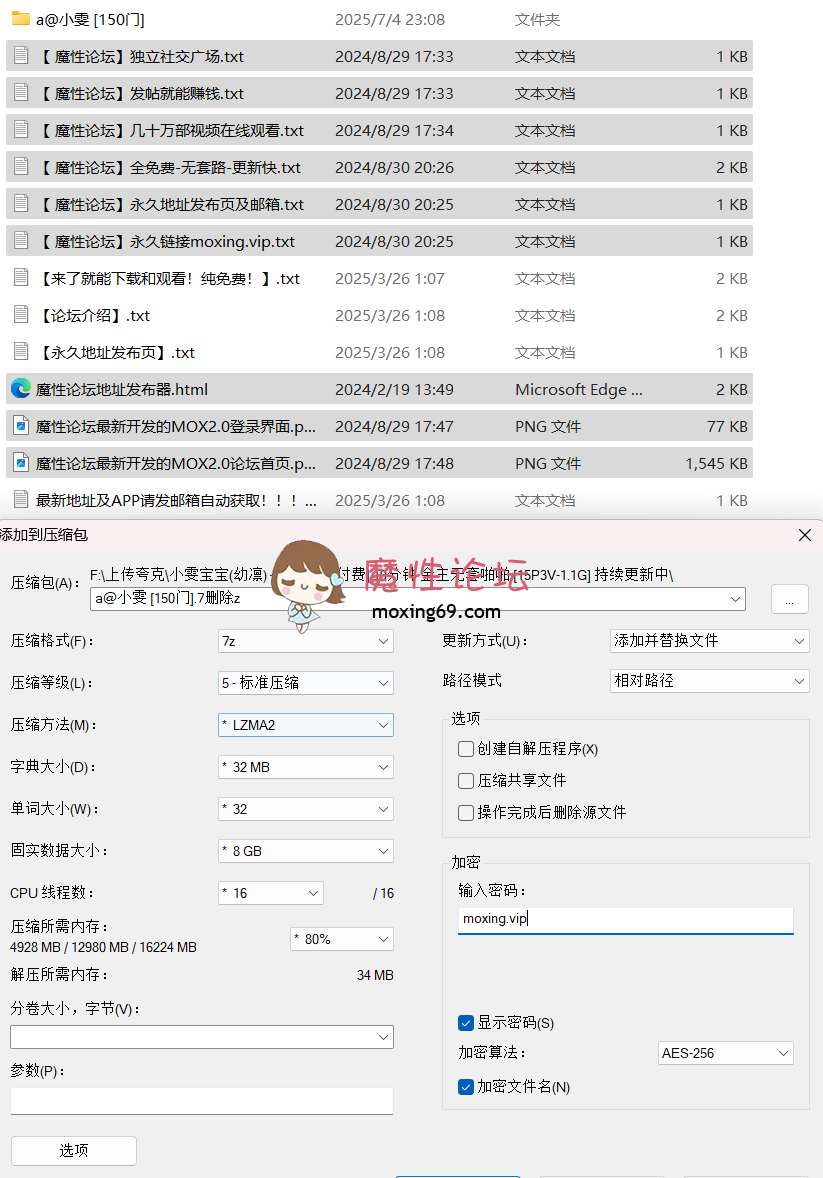The image size is (823, 1178).
Task: Open the 压缩方法 LZMA2 dropdown
Action: pyautogui.click(x=306, y=725)
